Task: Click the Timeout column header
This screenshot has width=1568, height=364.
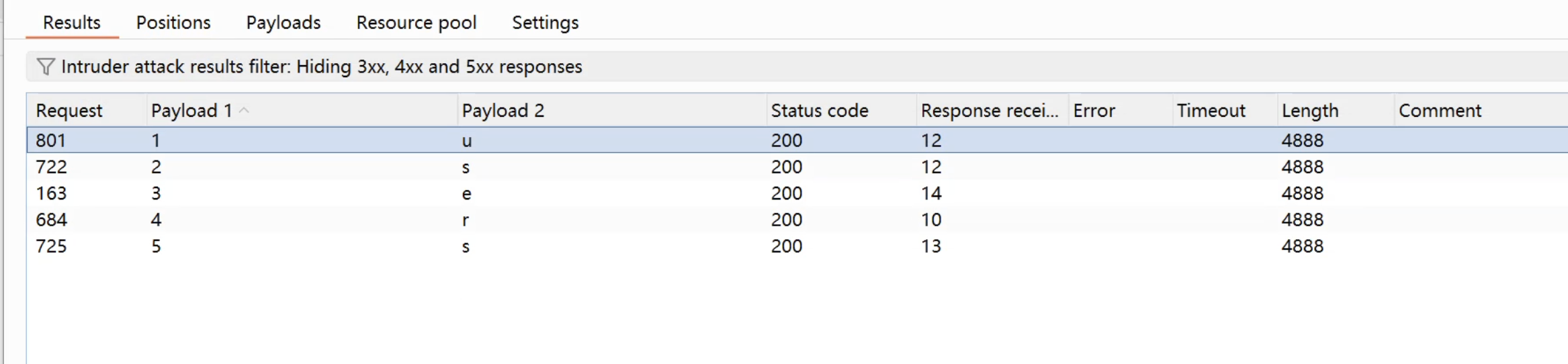Action: click(1211, 111)
